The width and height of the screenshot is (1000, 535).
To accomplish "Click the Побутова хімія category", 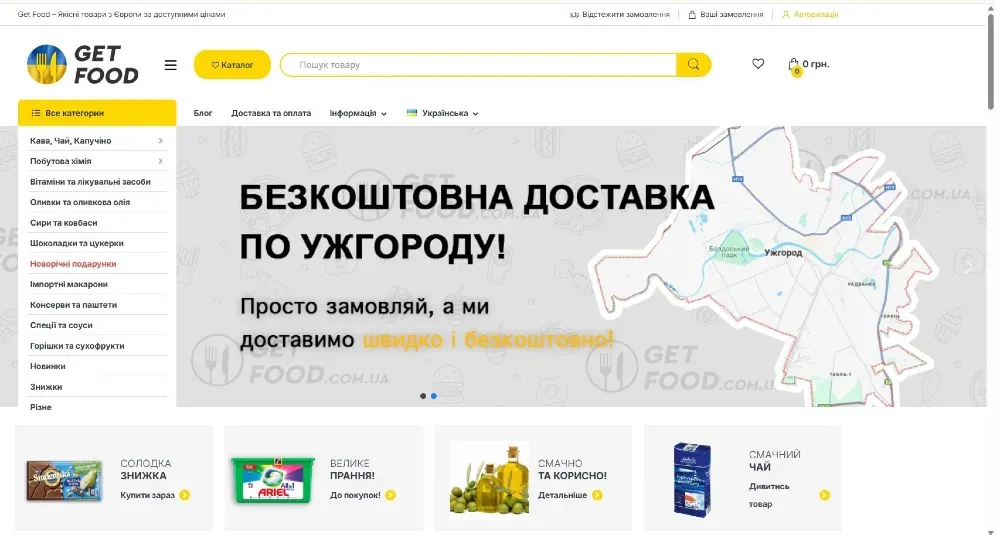I will click(61, 161).
